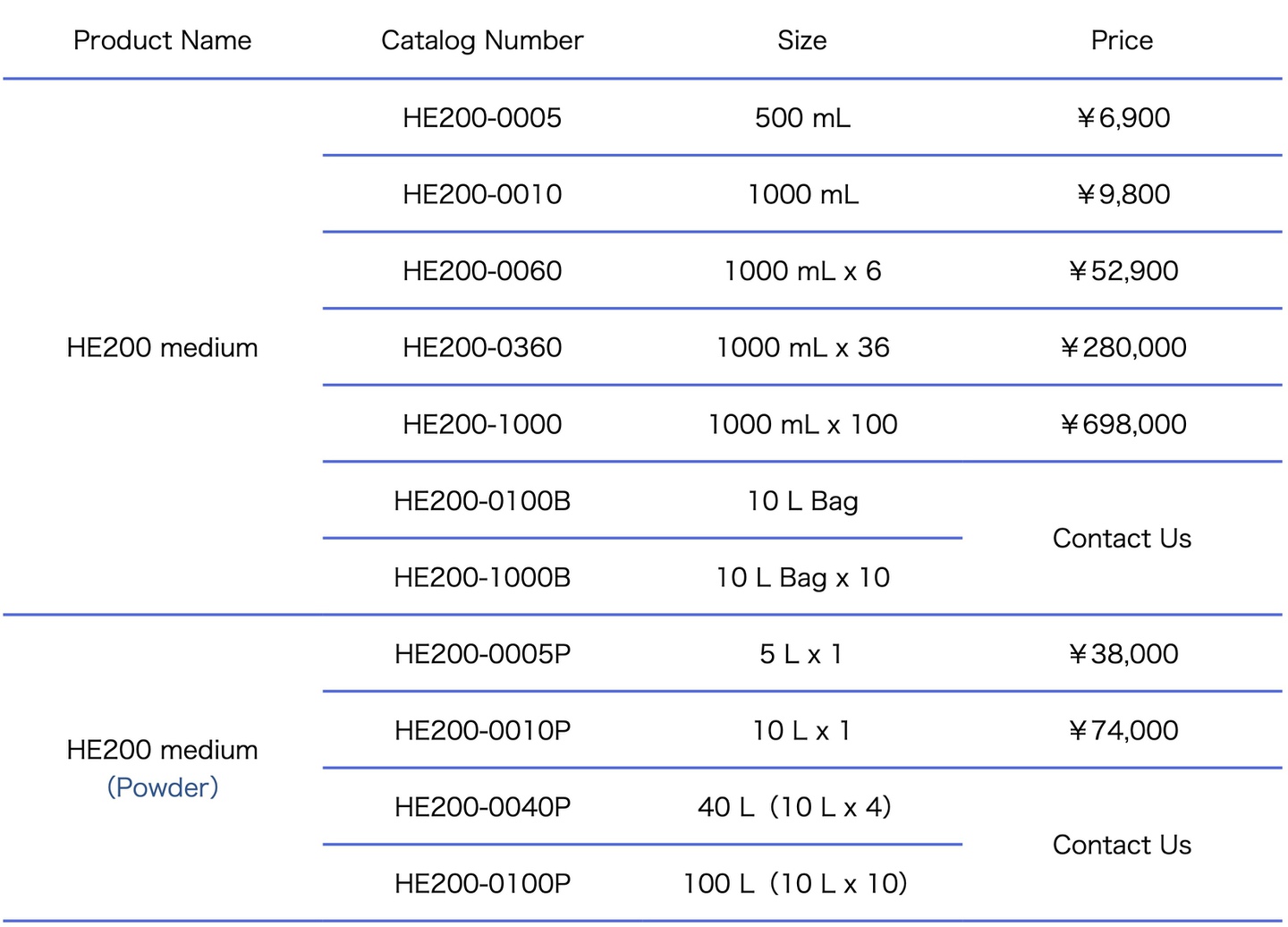The width and height of the screenshot is (1288, 927).
Task: Click the Size column header
Action: pyautogui.click(x=801, y=40)
